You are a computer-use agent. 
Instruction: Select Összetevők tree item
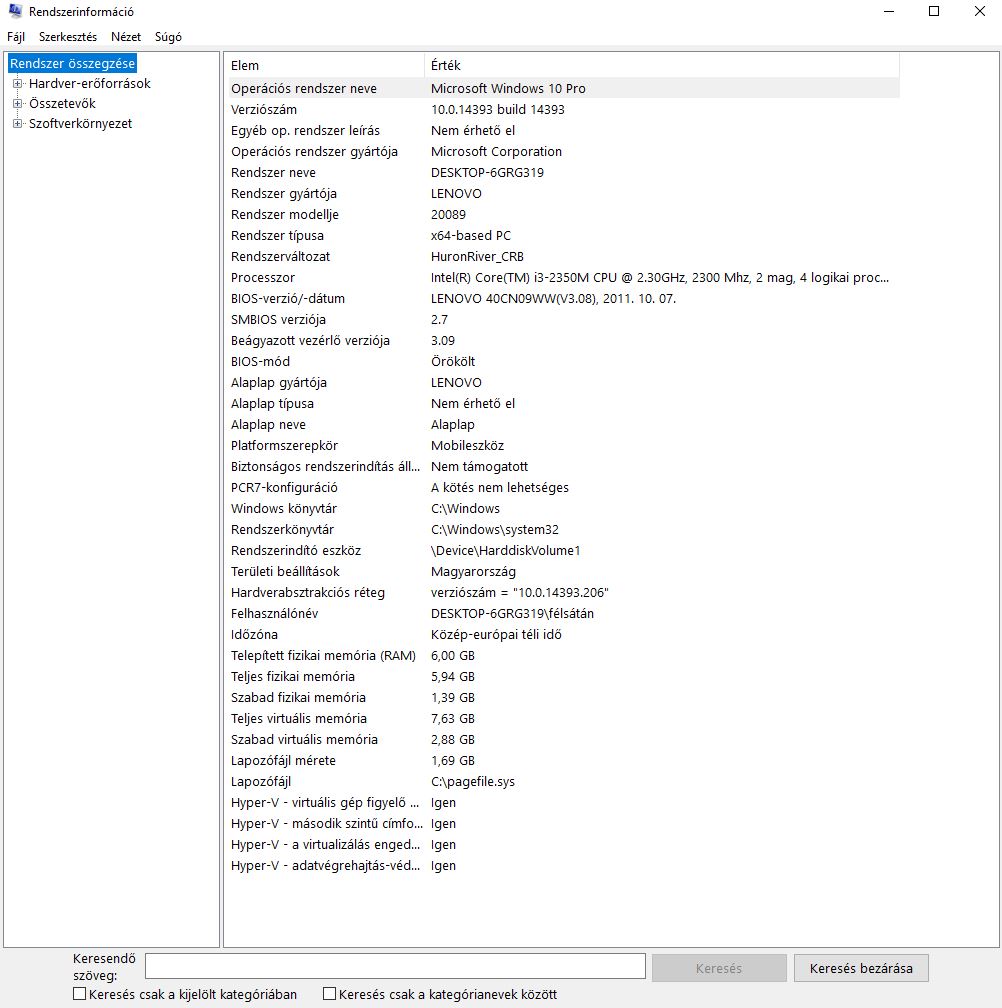click(62, 104)
